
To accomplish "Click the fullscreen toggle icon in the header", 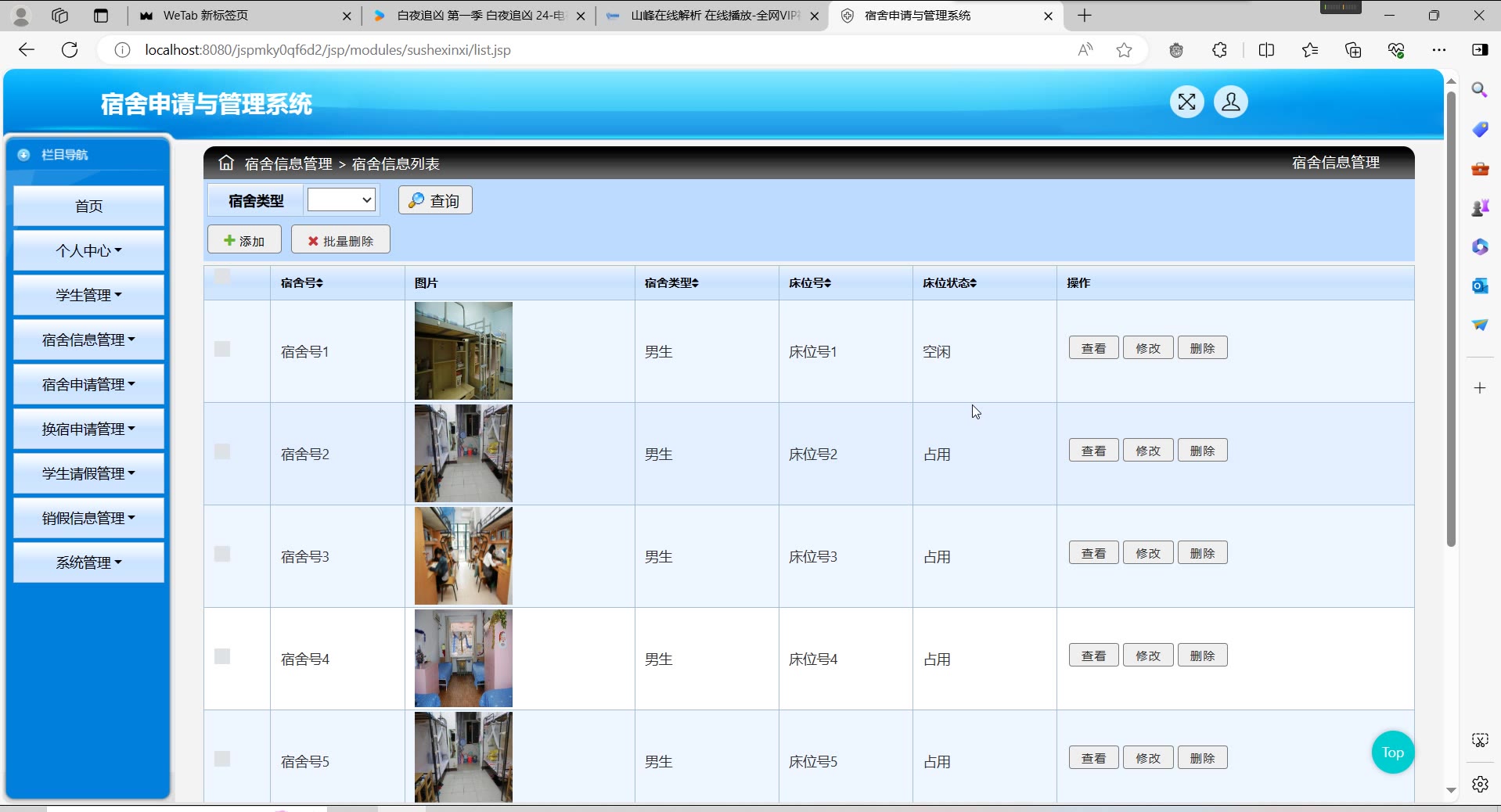I will (1186, 102).
